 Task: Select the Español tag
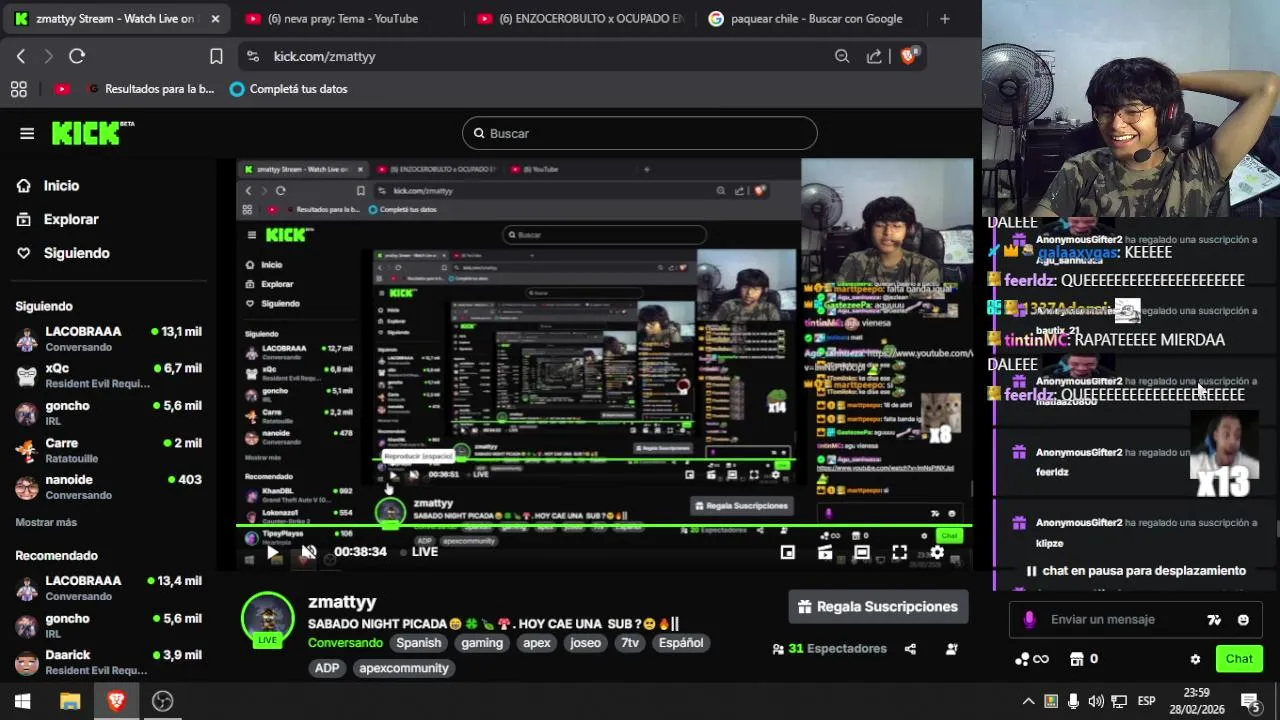click(681, 643)
